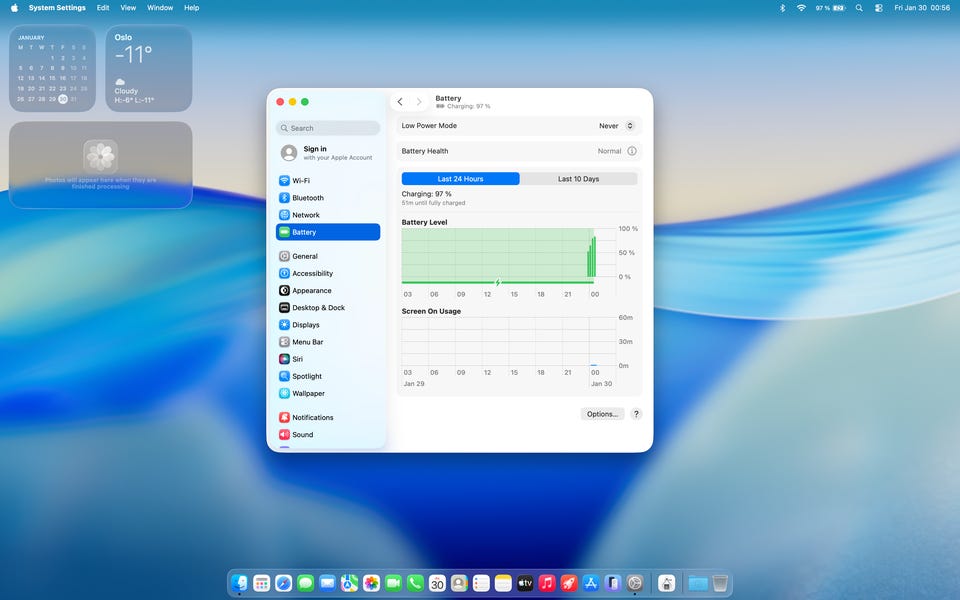960x600 pixels.
Task: Click Sign in with Apple Account
Action: 327,153
